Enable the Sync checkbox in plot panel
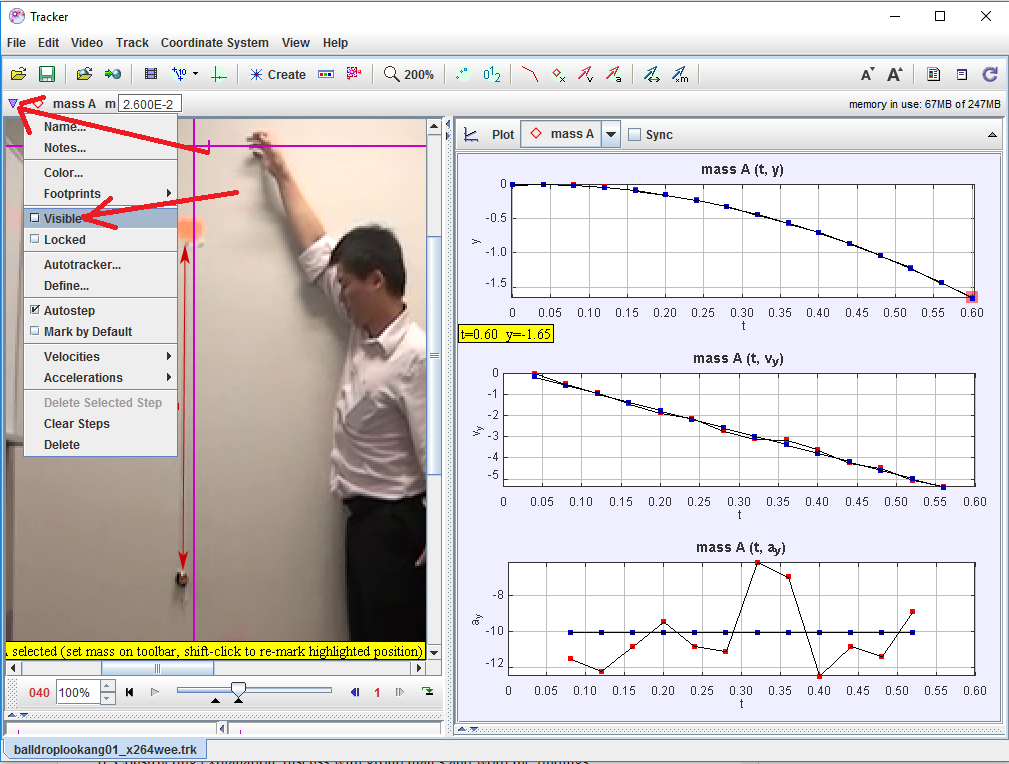1009x764 pixels. 634,135
